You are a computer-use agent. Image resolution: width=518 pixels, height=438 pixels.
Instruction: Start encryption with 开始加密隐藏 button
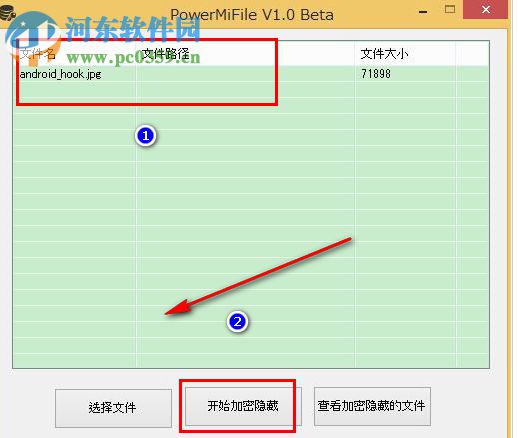click(x=243, y=406)
